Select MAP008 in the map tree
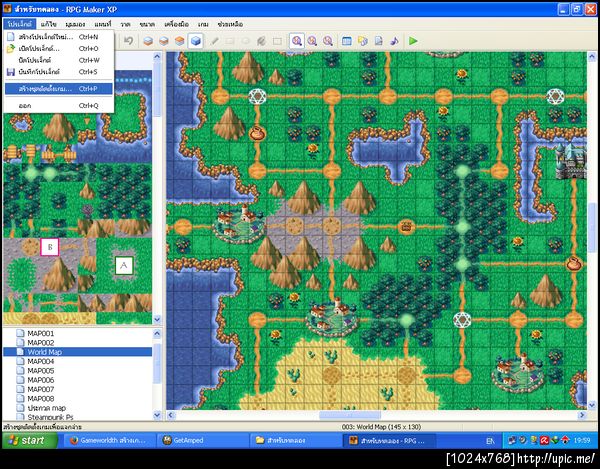600x469 pixels. pyautogui.click(x=41, y=398)
